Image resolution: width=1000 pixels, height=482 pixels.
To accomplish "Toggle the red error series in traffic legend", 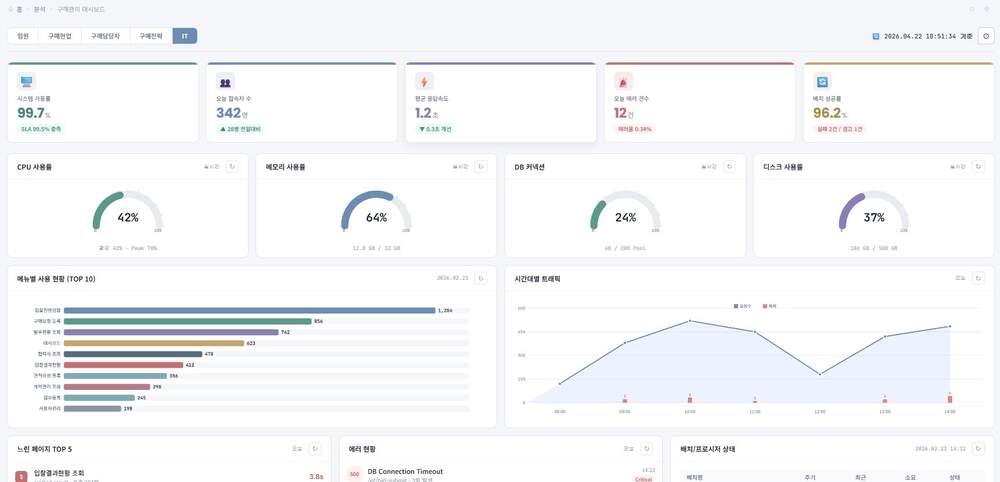I will (x=770, y=306).
